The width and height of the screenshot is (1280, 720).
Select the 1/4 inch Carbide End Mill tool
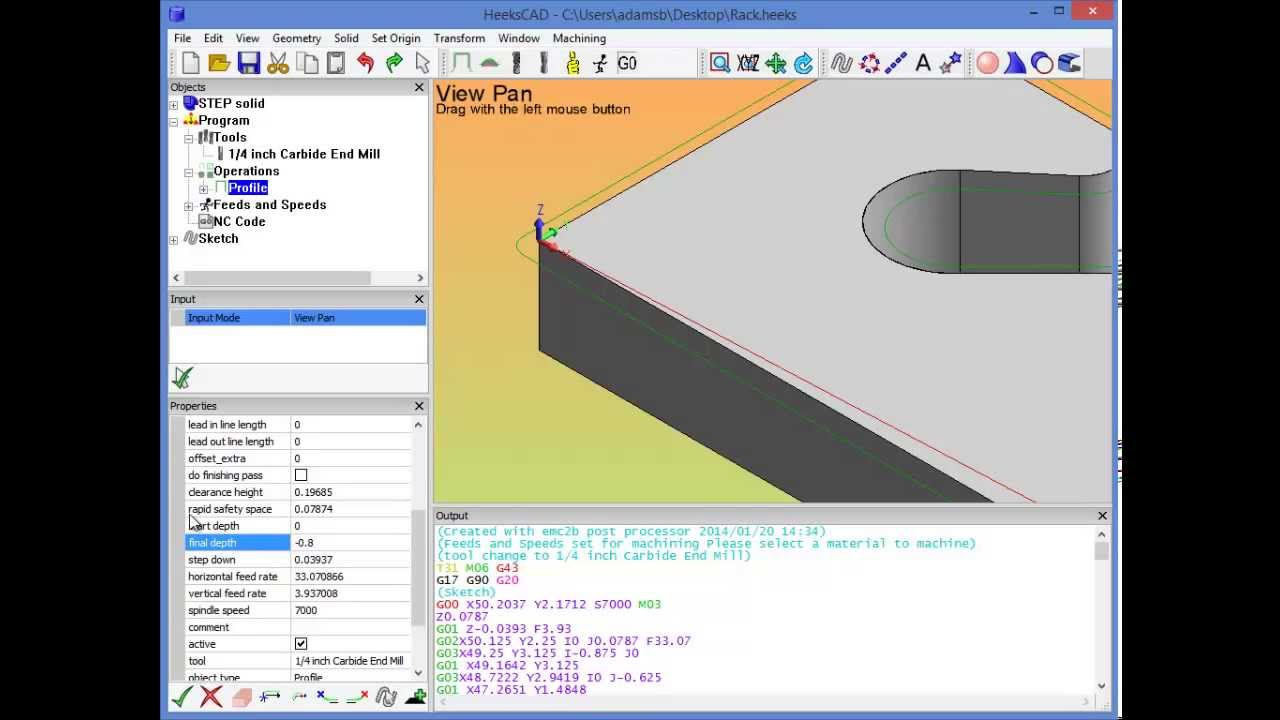point(304,154)
